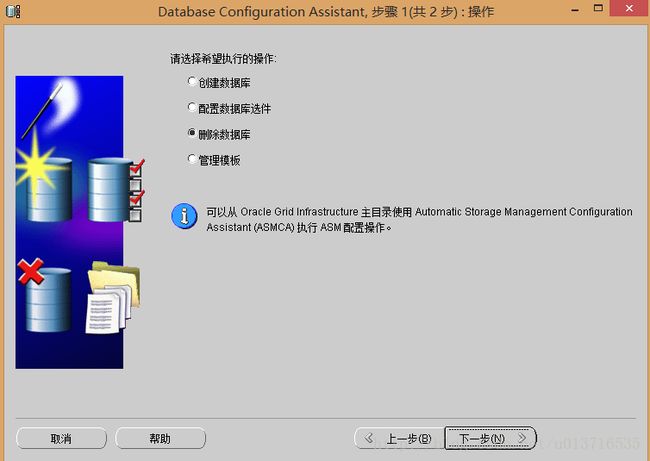Click the wizard side panel illustration
The image size is (650, 461).
(x=78, y=222)
